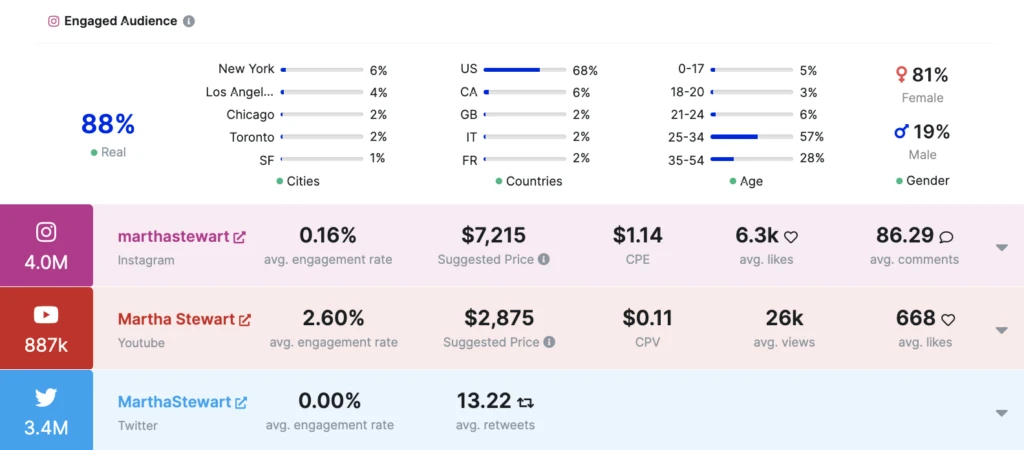This screenshot has height=450, width=1024.
Task: Click the female gender symbol icon
Action: [901, 75]
